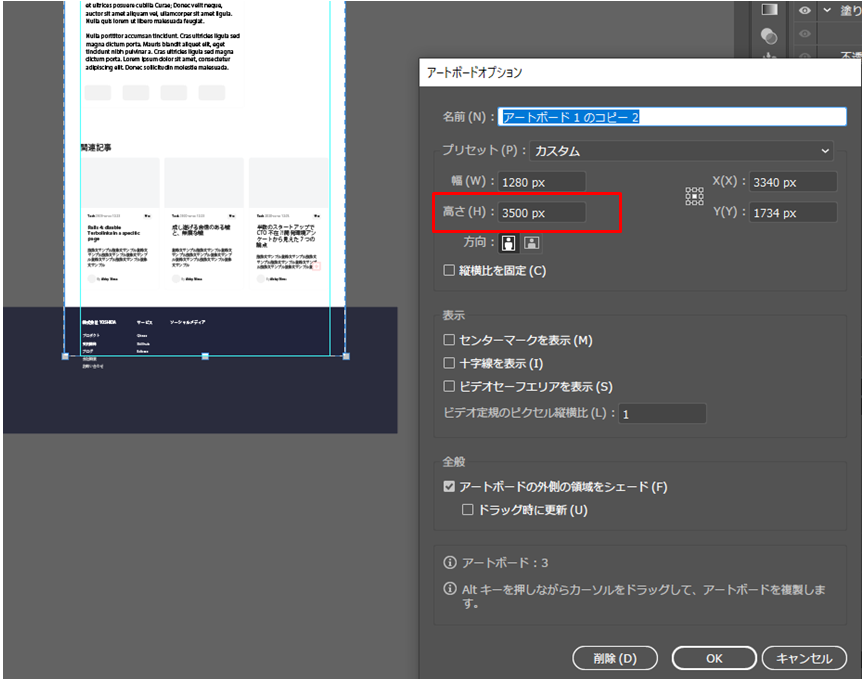Click the bottom-right artboard corner handle

click(x=346, y=357)
